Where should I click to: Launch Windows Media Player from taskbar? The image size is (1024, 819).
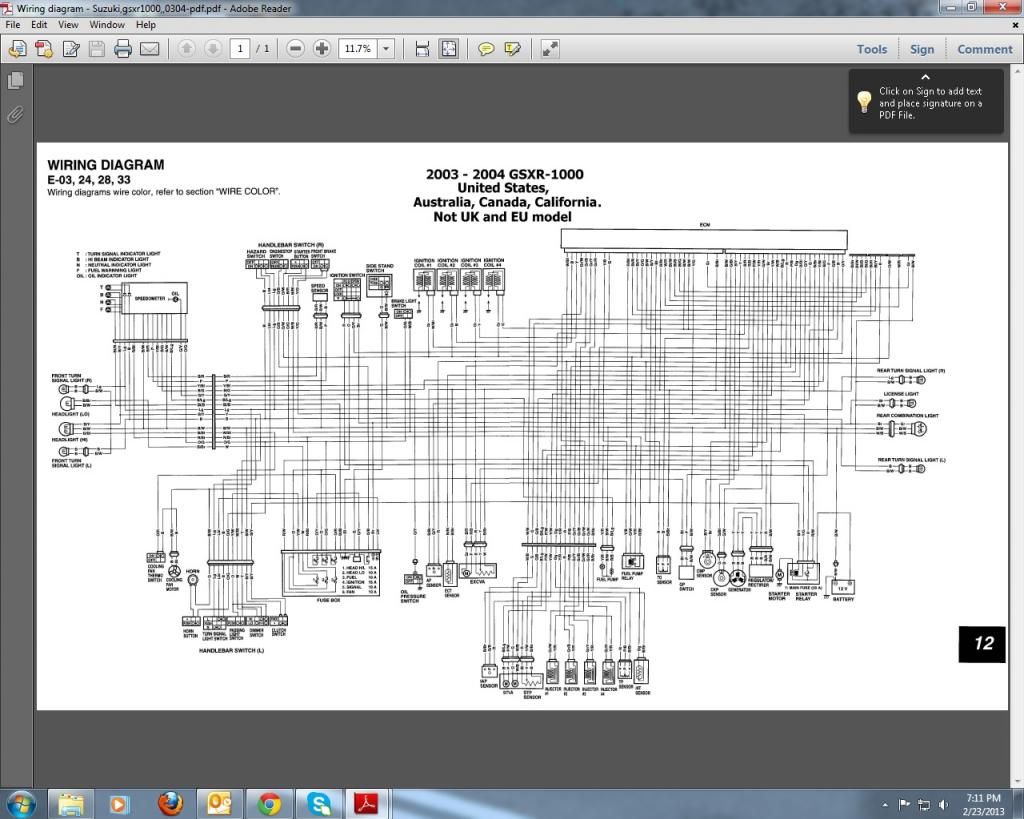coord(119,804)
